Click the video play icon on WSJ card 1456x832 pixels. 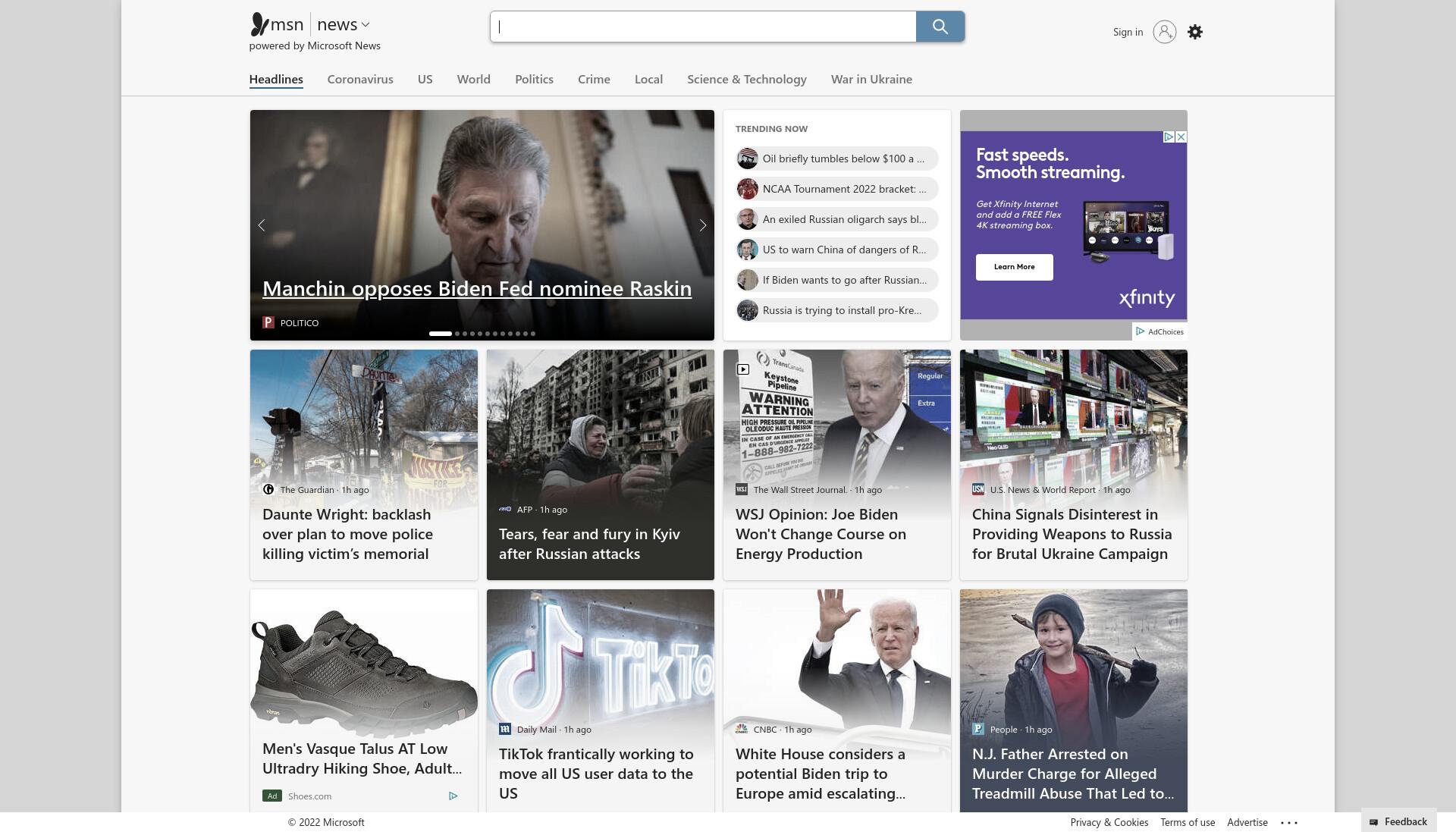pos(743,369)
